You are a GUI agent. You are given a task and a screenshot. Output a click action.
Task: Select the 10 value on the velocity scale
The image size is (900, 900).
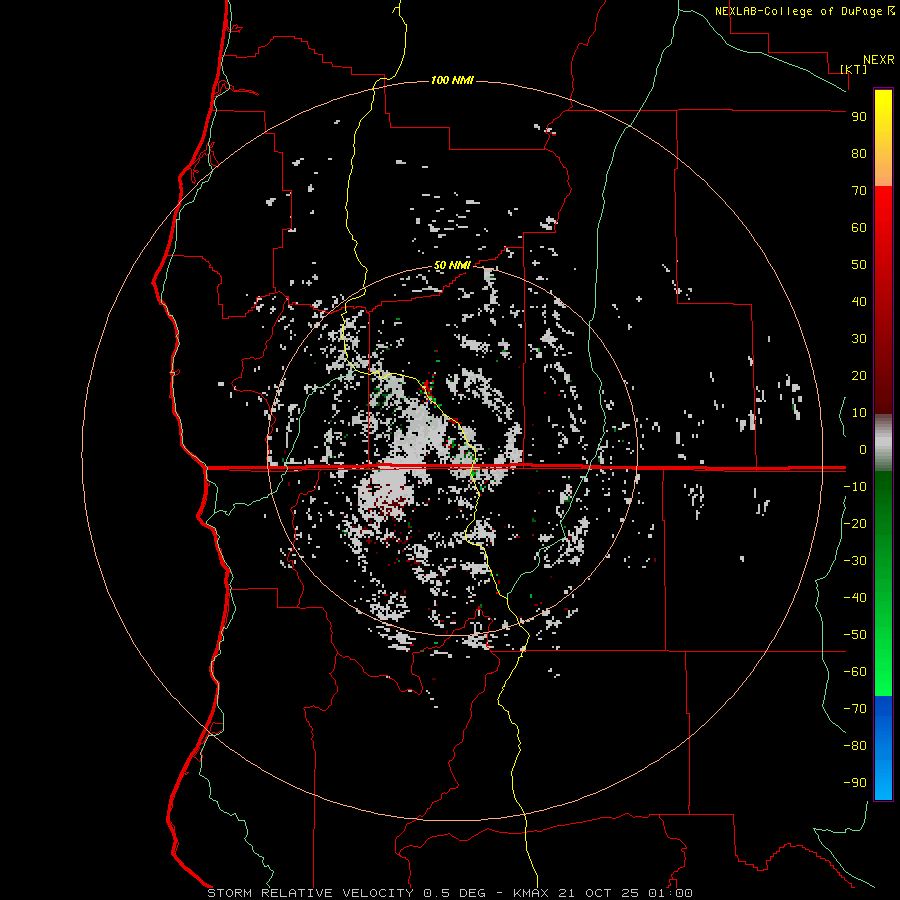[859, 413]
